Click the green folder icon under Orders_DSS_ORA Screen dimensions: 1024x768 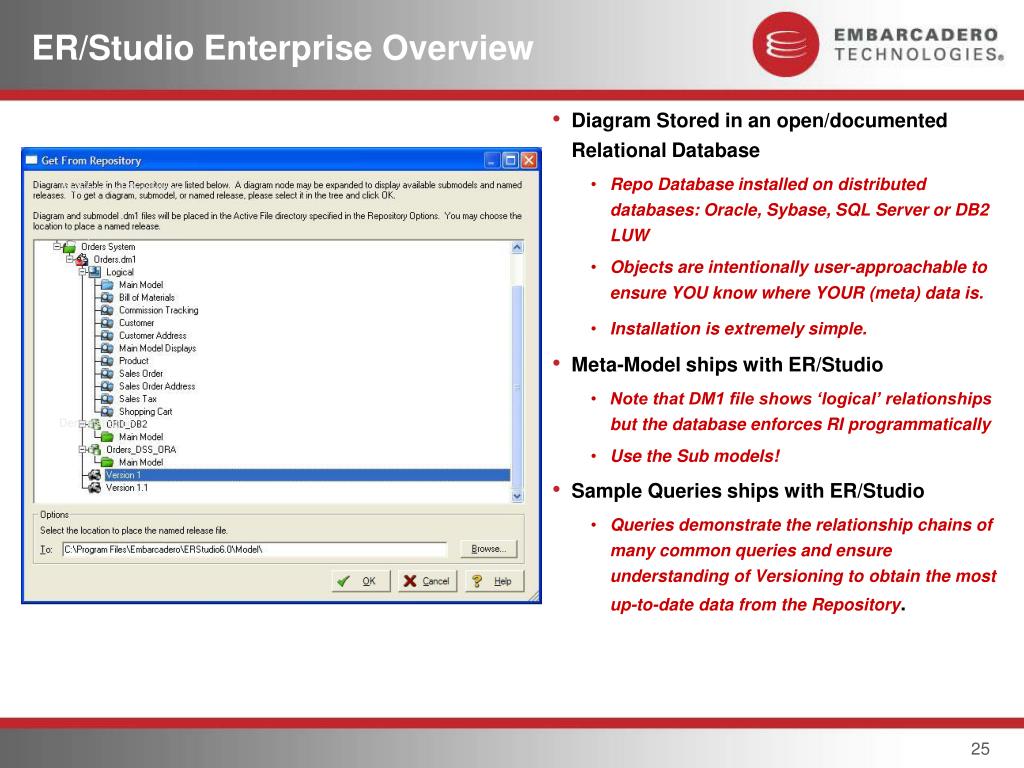[107, 462]
